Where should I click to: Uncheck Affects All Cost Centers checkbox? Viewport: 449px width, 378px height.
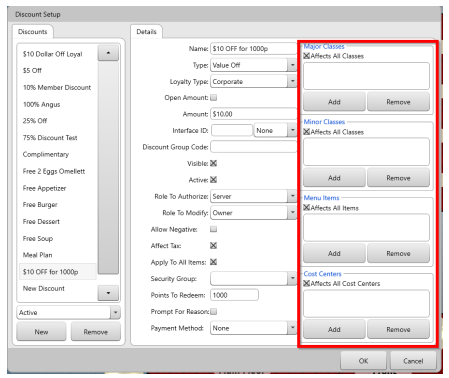pos(307,283)
